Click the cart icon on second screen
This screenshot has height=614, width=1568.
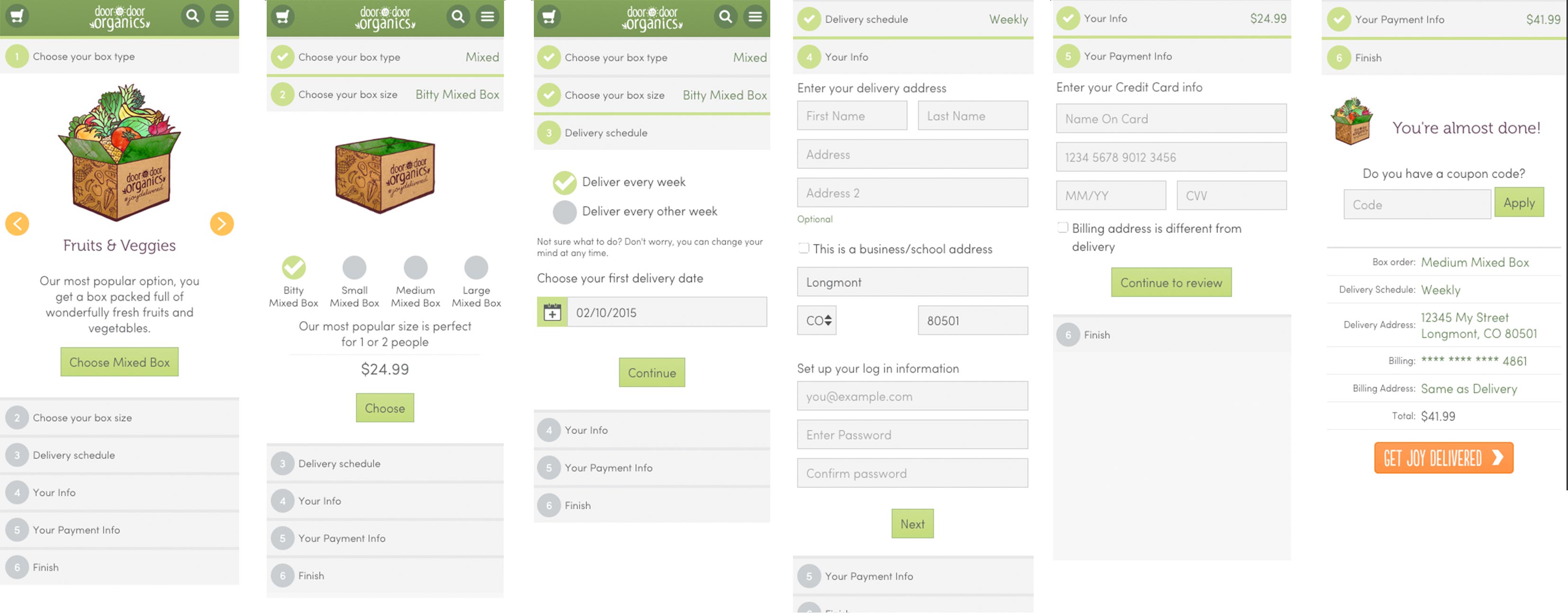click(282, 17)
